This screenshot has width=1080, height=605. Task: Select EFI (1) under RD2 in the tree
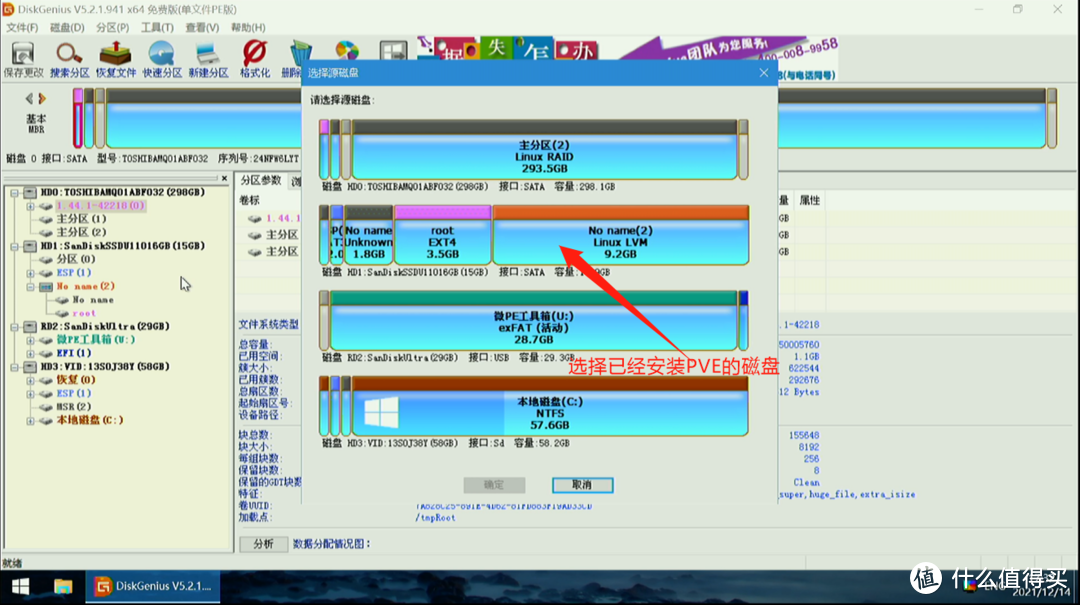click(x=74, y=353)
